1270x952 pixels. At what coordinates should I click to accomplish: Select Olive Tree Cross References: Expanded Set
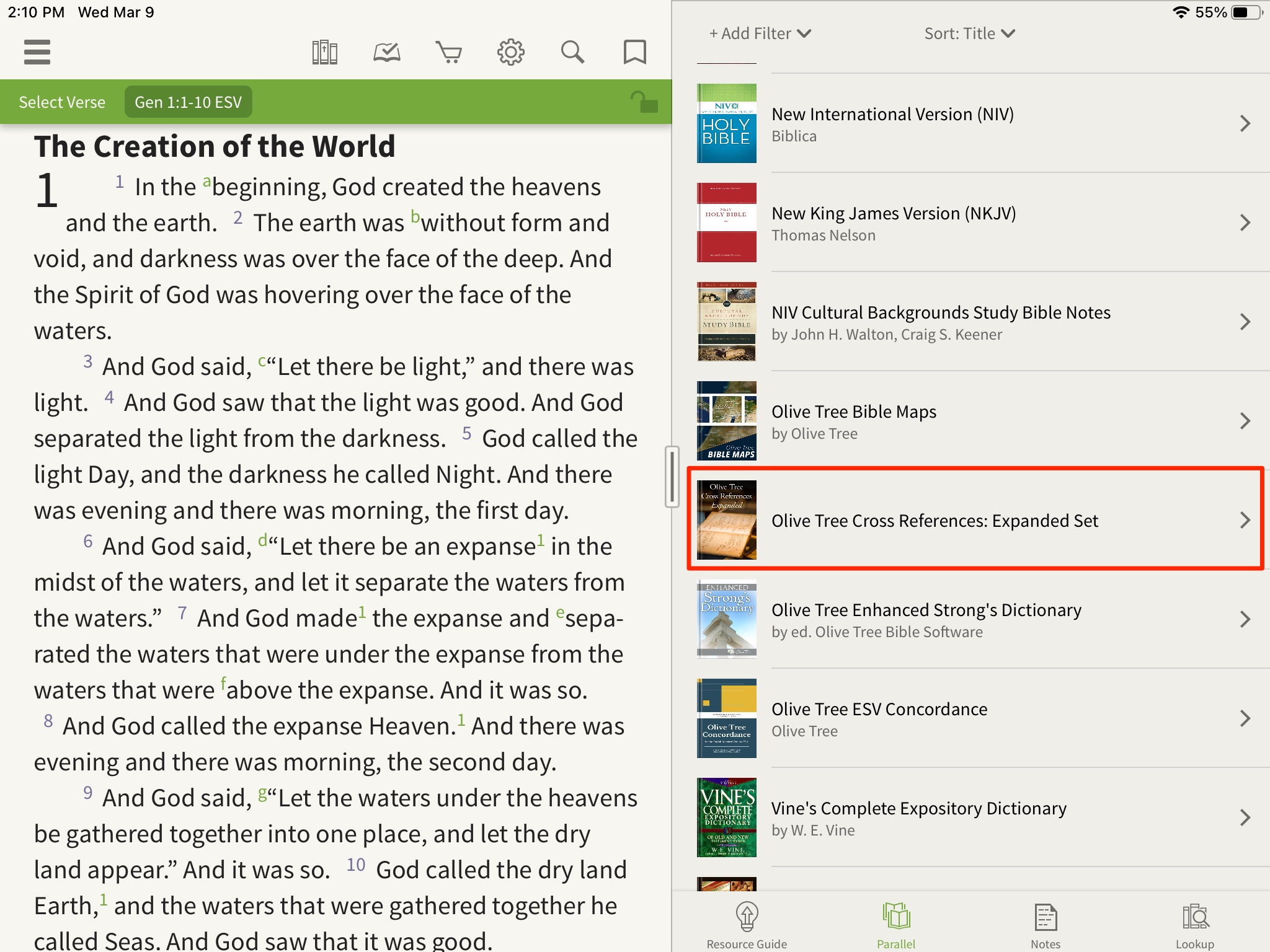point(935,521)
